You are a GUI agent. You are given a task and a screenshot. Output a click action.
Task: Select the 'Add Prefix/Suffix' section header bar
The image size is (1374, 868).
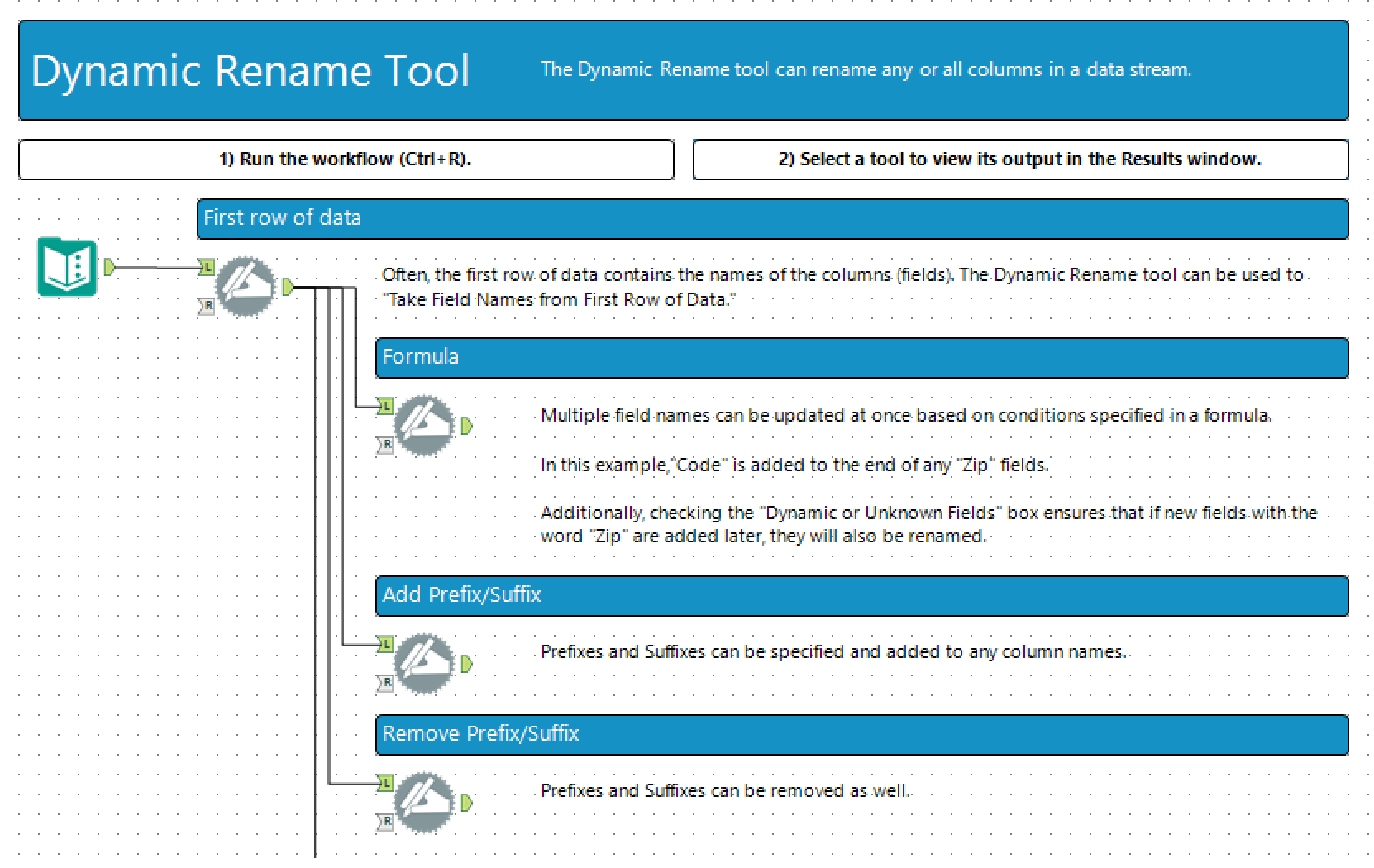862,595
